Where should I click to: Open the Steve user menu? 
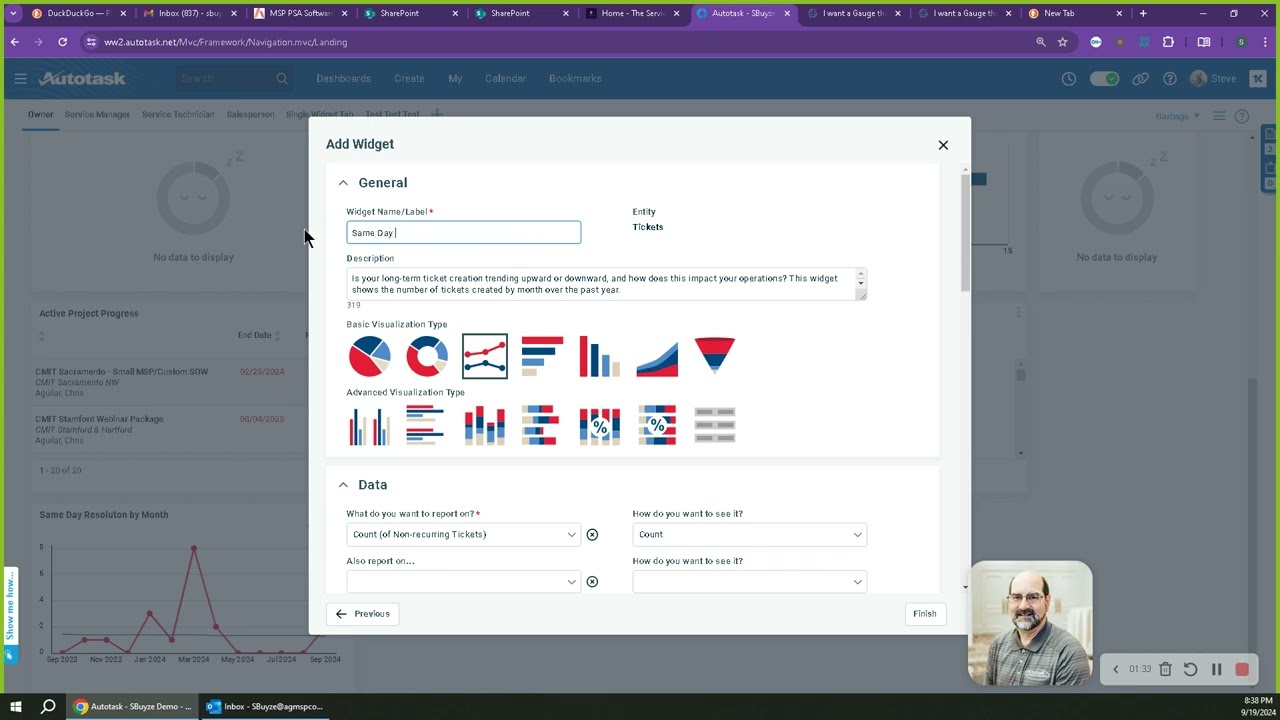[x=1214, y=78]
